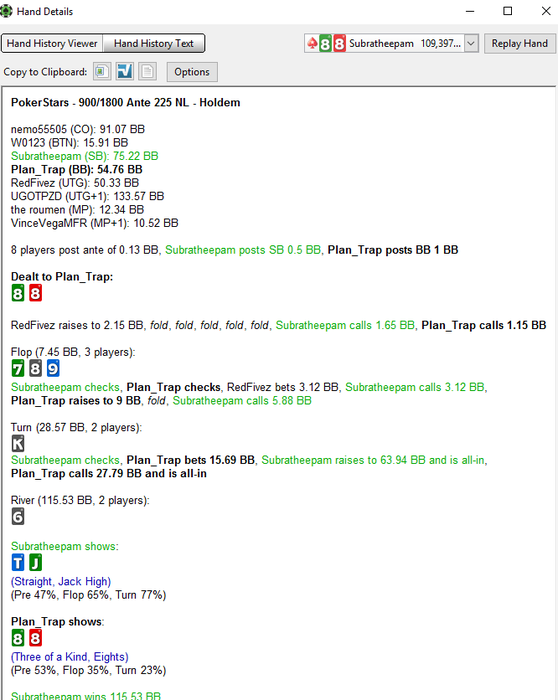Viewport: 558px width, 700px height.
Task: Open the Options button
Action: 192,72
